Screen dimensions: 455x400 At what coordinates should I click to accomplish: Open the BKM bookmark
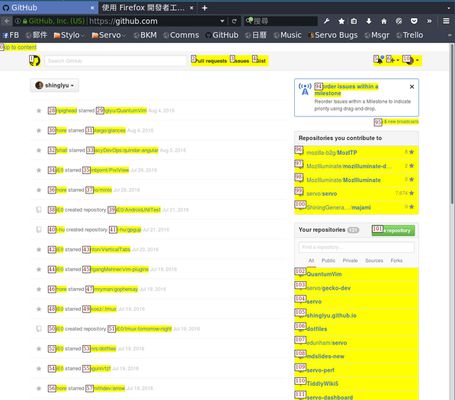(145, 35)
